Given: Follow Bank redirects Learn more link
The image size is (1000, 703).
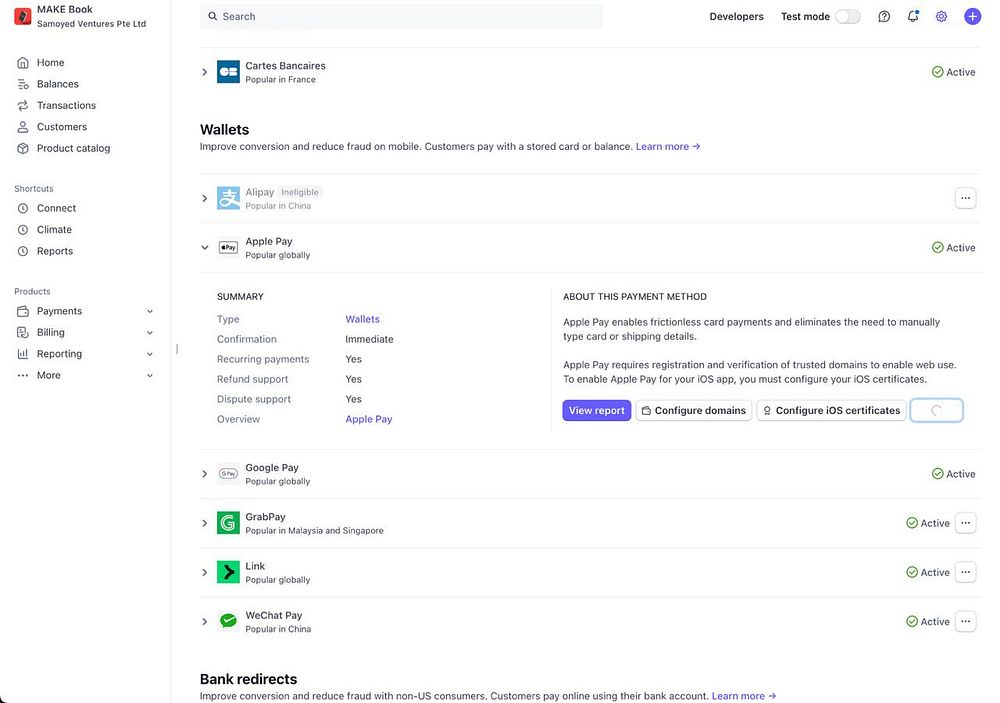Looking at the screenshot, I should tap(744, 696).
